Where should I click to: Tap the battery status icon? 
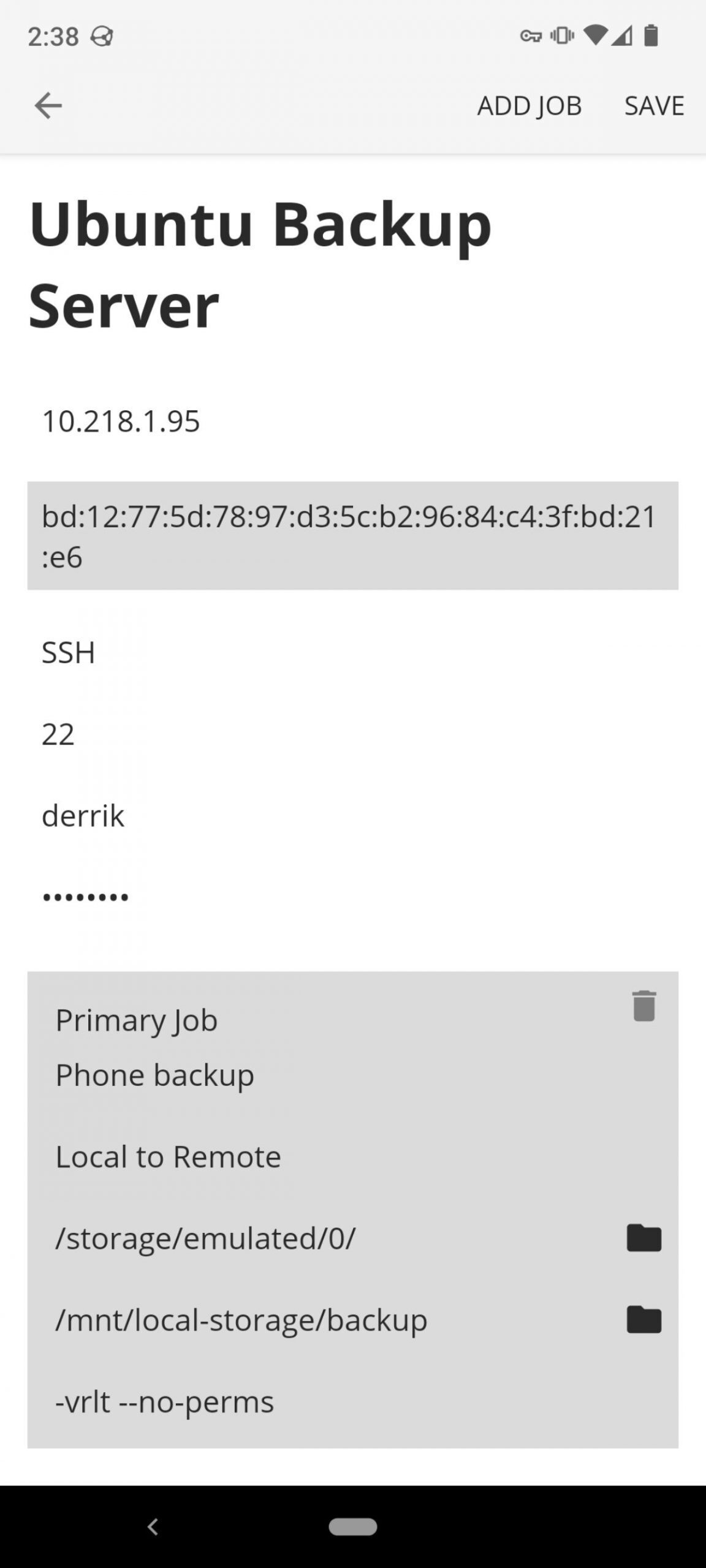click(651, 36)
